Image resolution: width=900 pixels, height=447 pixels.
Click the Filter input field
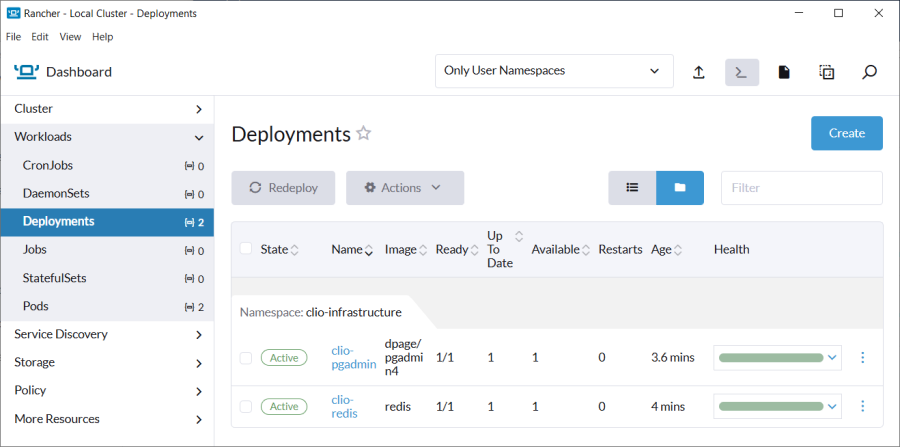pos(801,187)
